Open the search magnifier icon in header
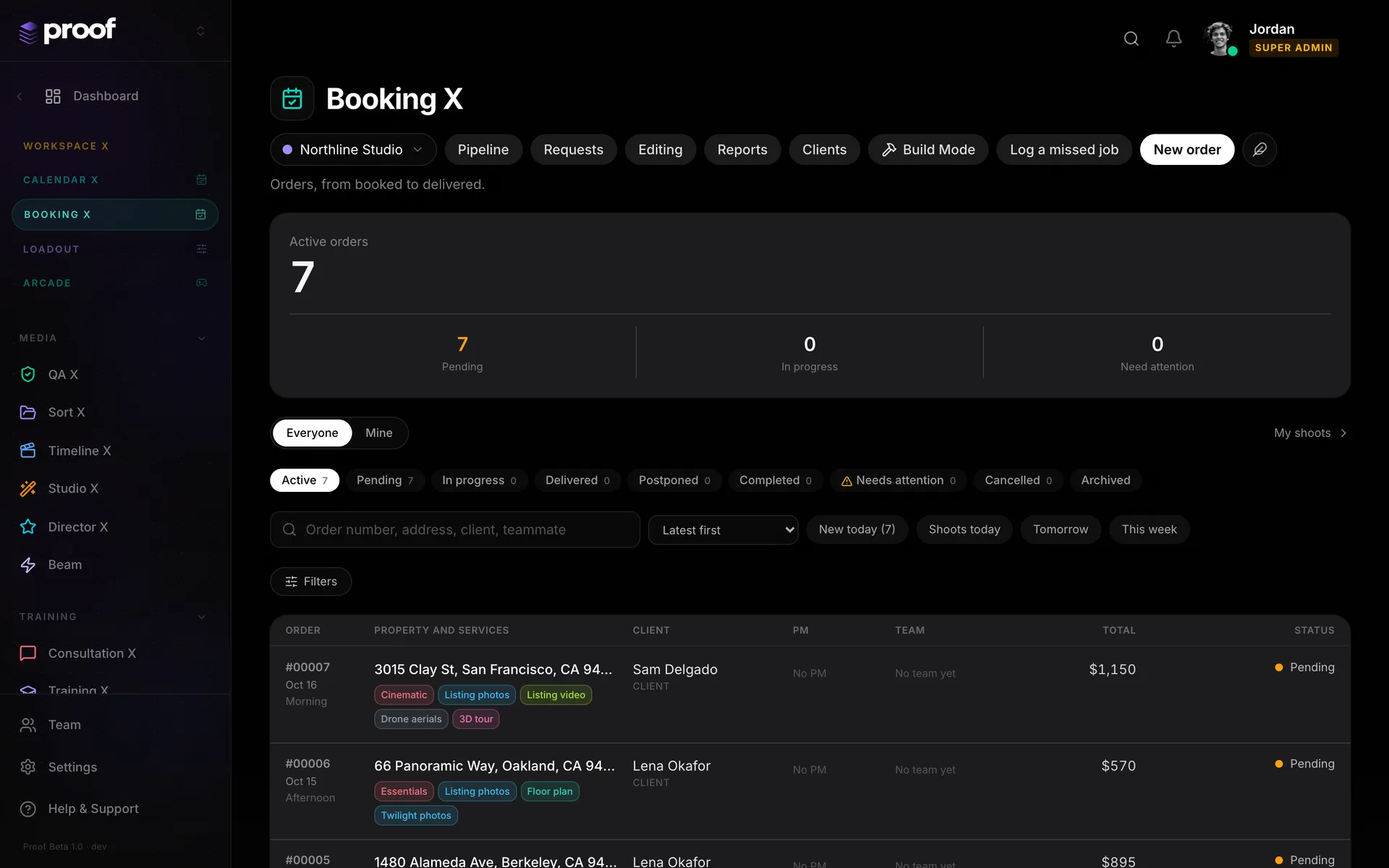The height and width of the screenshot is (868, 1389). (x=1131, y=38)
